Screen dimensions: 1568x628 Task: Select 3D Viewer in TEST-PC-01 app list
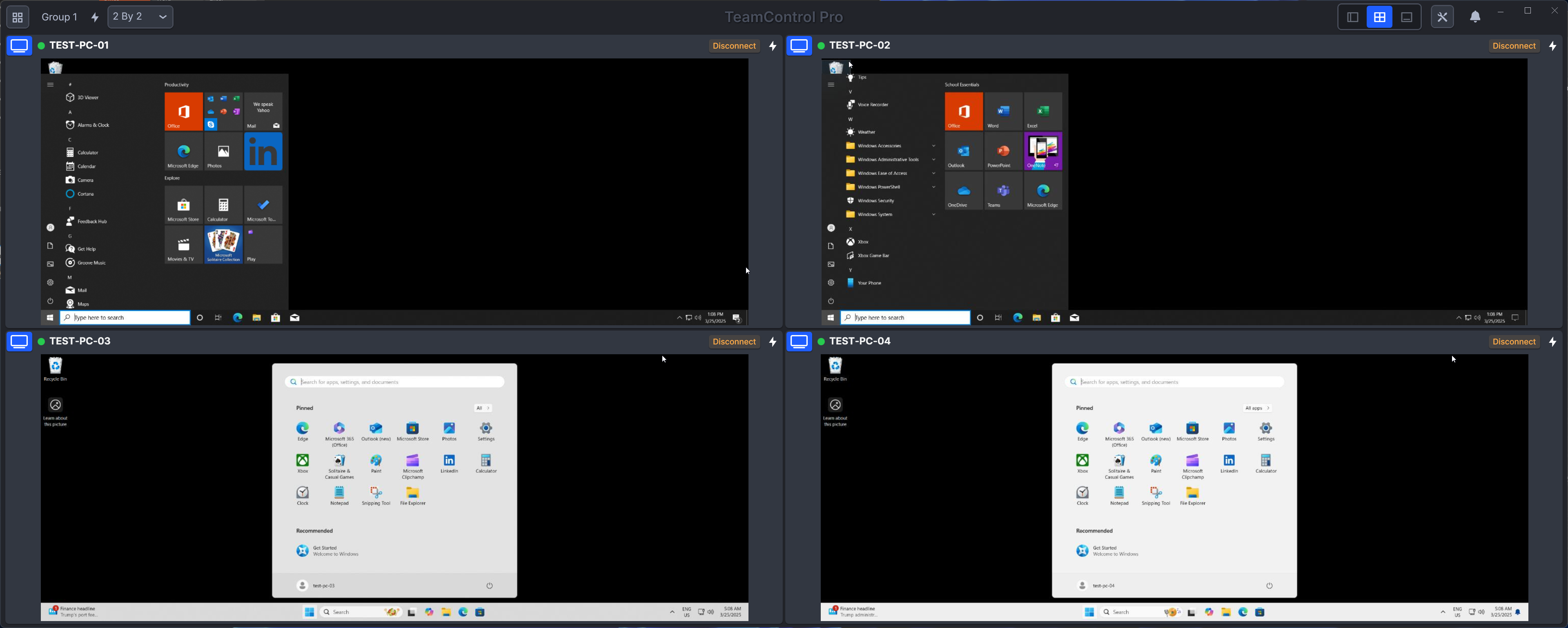click(x=88, y=98)
